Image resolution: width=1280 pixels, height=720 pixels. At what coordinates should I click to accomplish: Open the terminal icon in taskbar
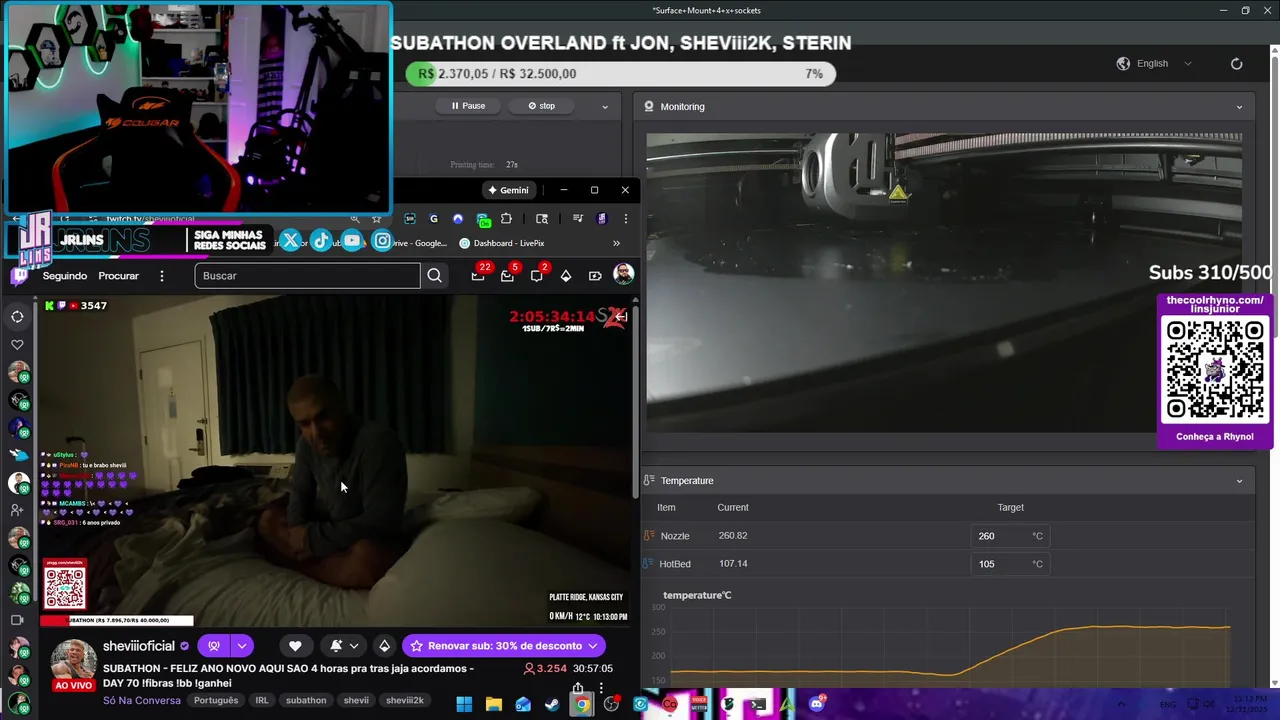[x=757, y=704]
